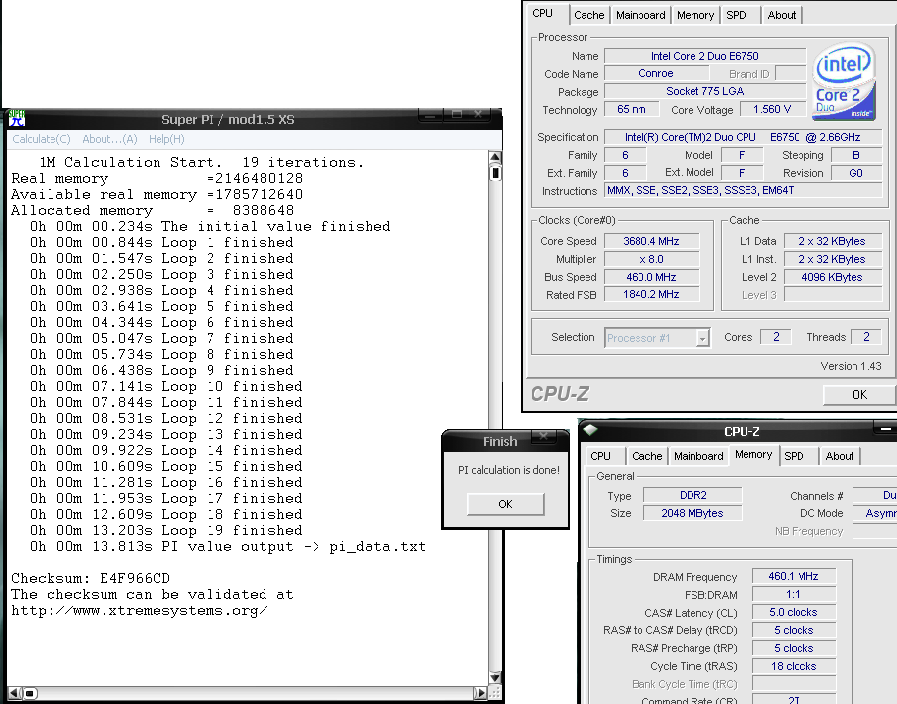Open the Calculate(C) menu in Super PI
The width and height of the screenshot is (897, 704).
coord(41,139)
